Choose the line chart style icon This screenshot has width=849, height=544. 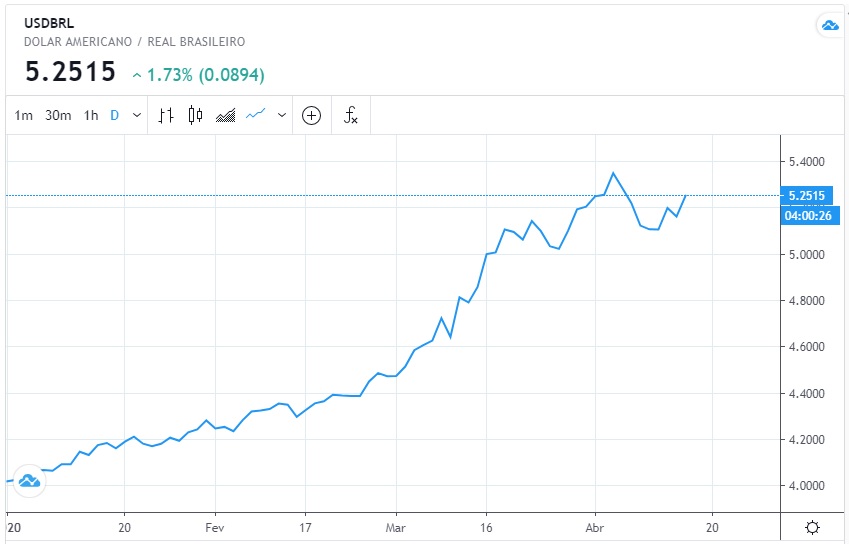[256, 115]
